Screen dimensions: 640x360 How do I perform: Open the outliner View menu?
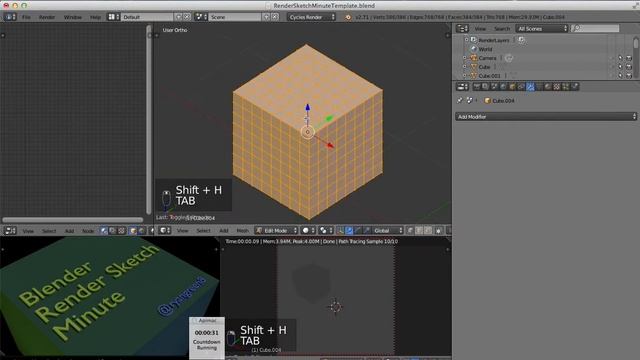click(x=480, y=29)
